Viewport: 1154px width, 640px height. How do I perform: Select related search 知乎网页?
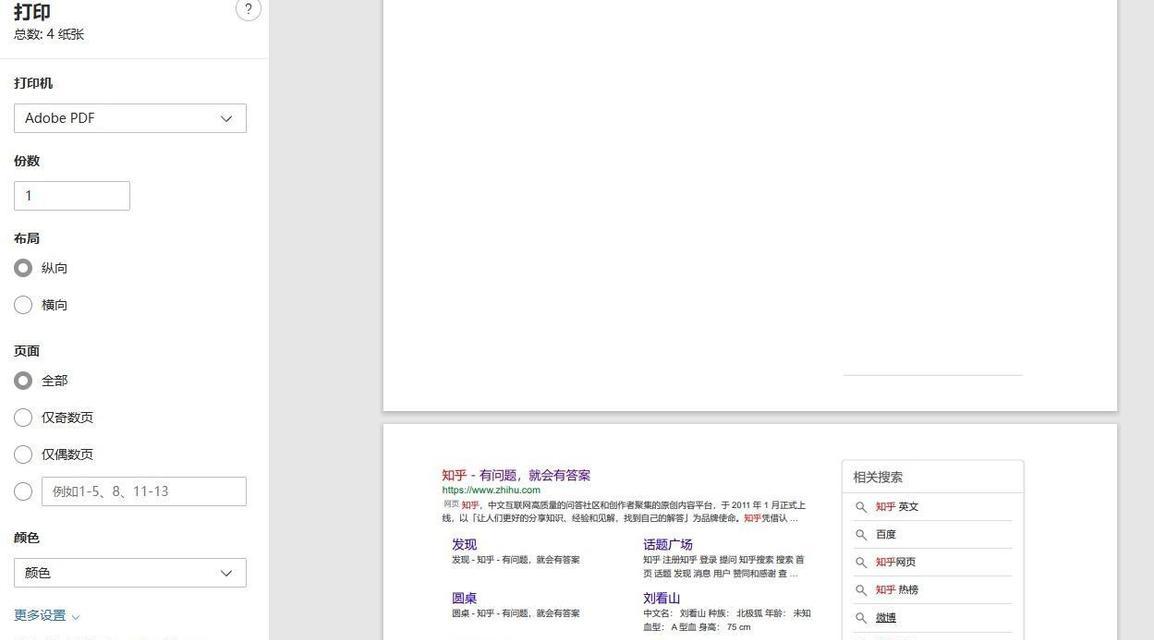pos(896,562)
